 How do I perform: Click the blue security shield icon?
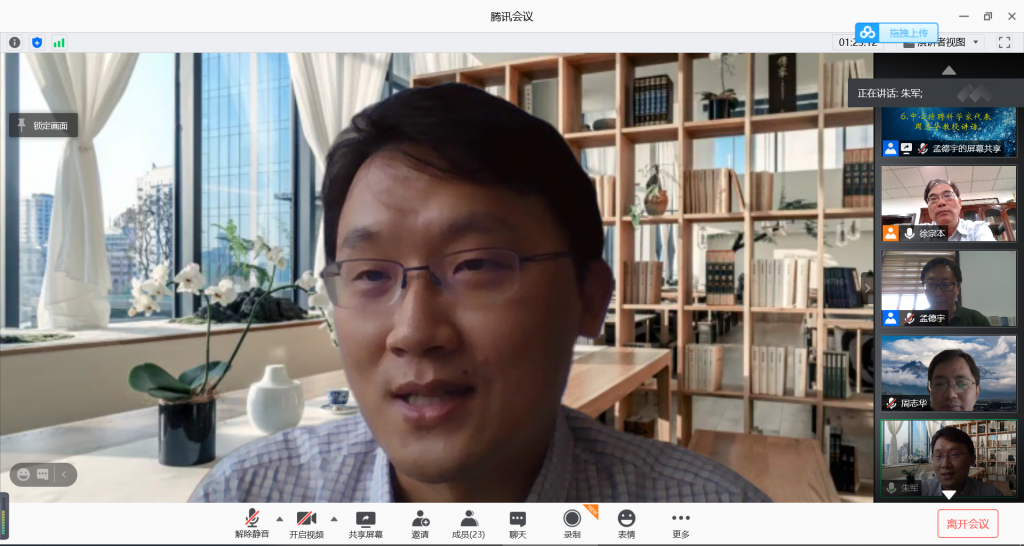click(x=37, y=42)
